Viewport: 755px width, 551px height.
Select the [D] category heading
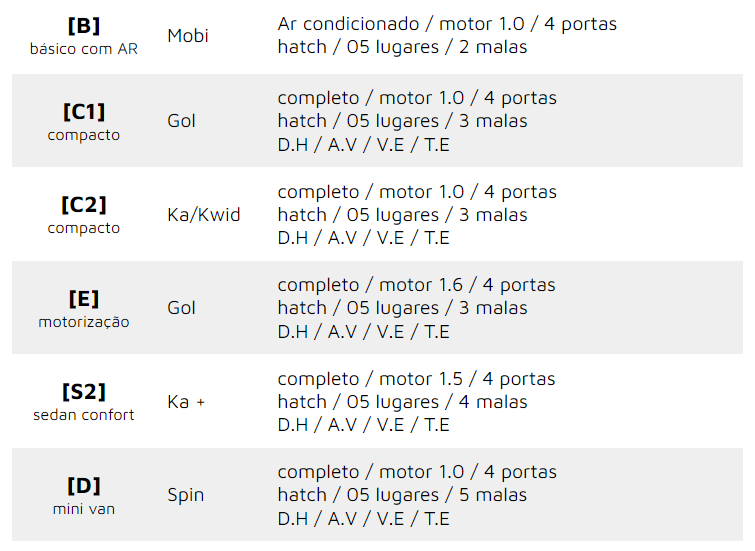point(84,485)
